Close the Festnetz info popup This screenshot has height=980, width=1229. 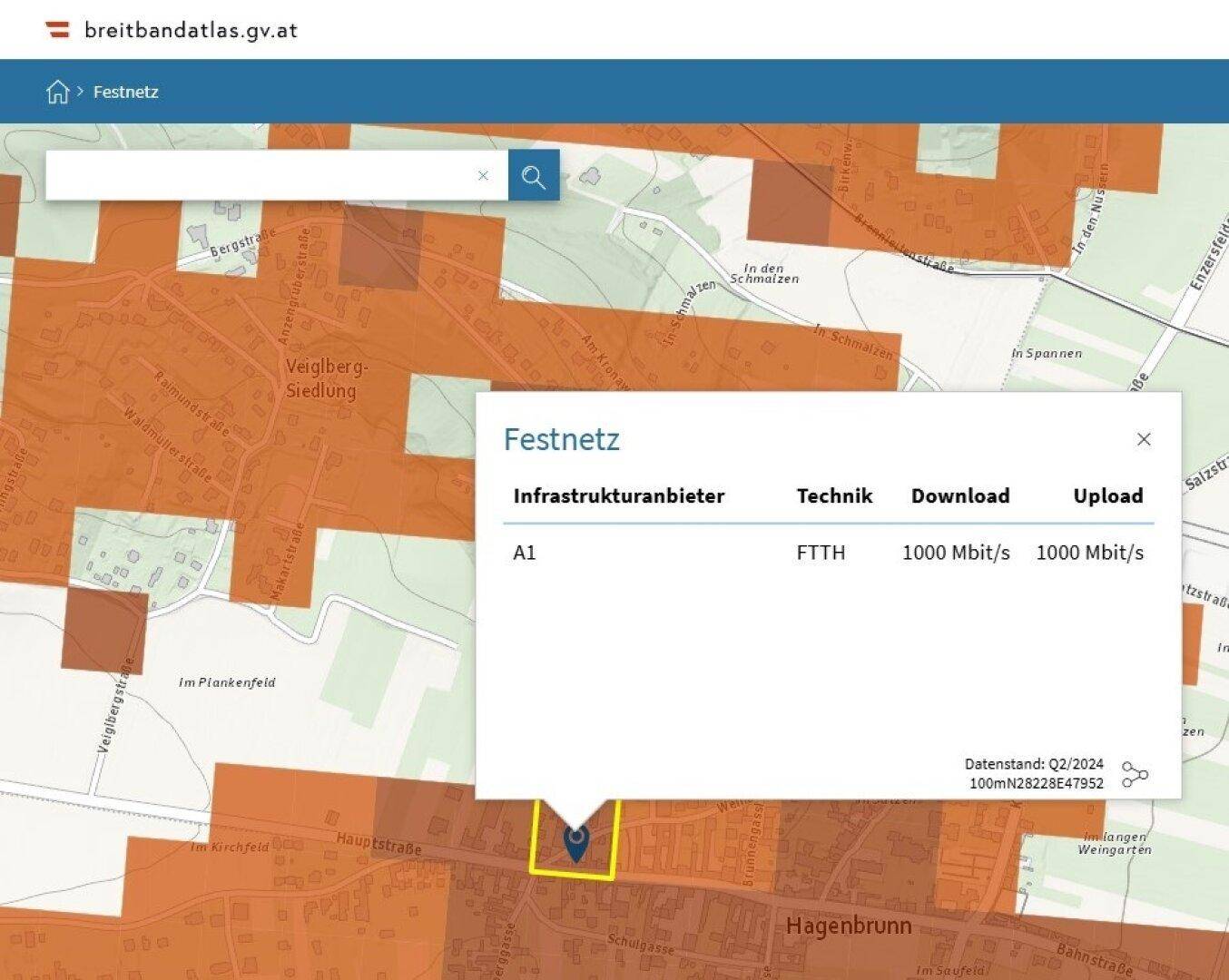coord(1144,439)
